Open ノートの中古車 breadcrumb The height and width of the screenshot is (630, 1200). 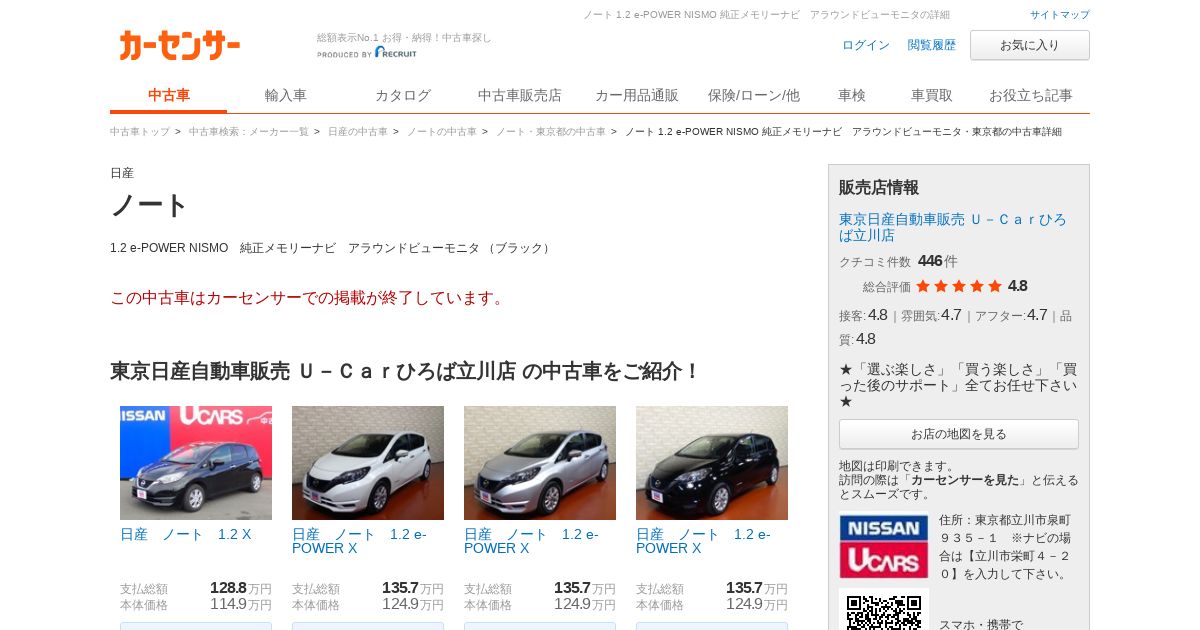pyautogui.click(x=442, y=132)
